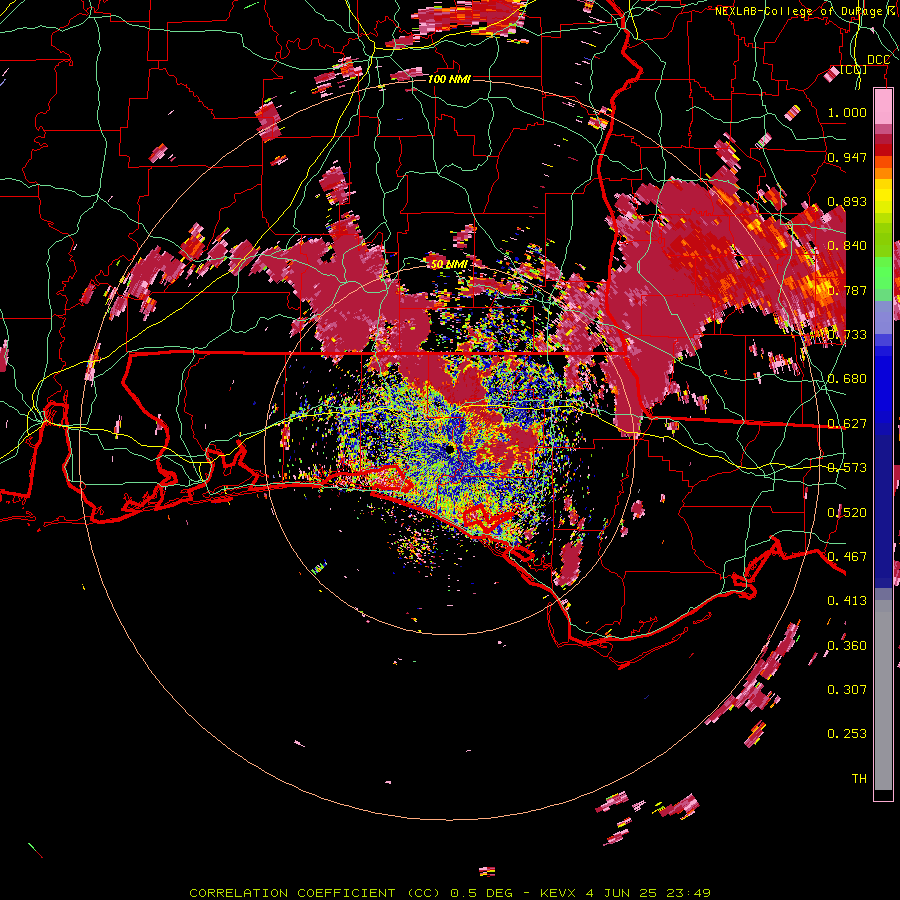Click the 'KEVX' station identifier
The image size is (900, 900).
click(560, 893)
